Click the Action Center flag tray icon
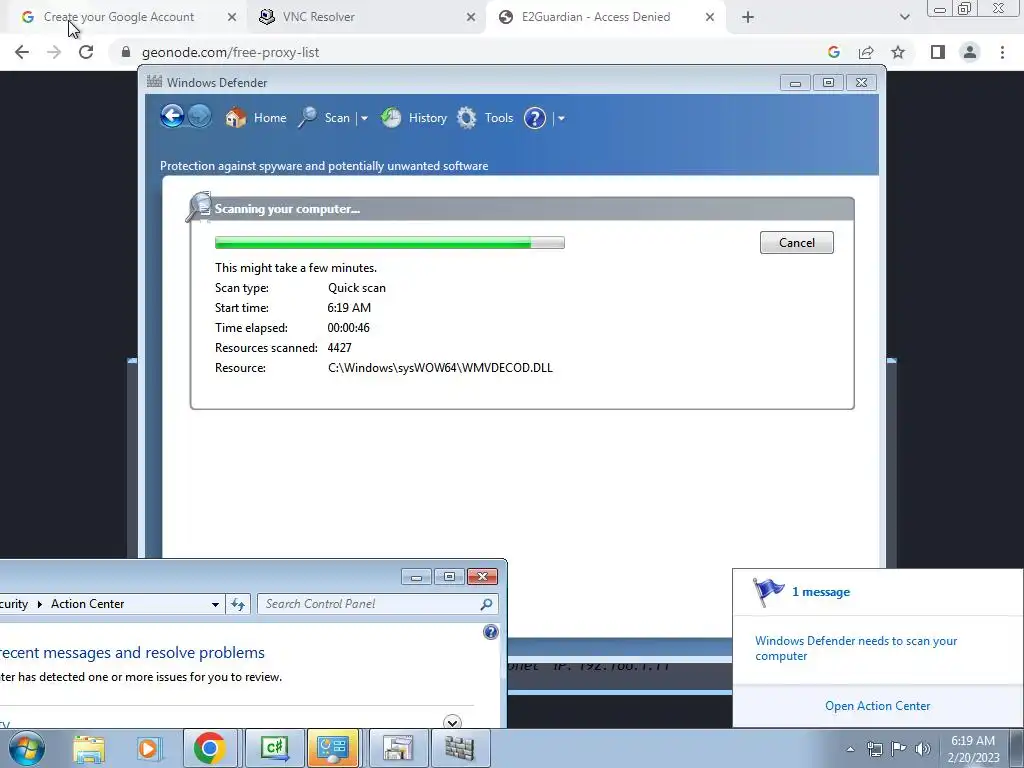The height and width of the screenshot is (768, 1024). [x=899, y=749]
